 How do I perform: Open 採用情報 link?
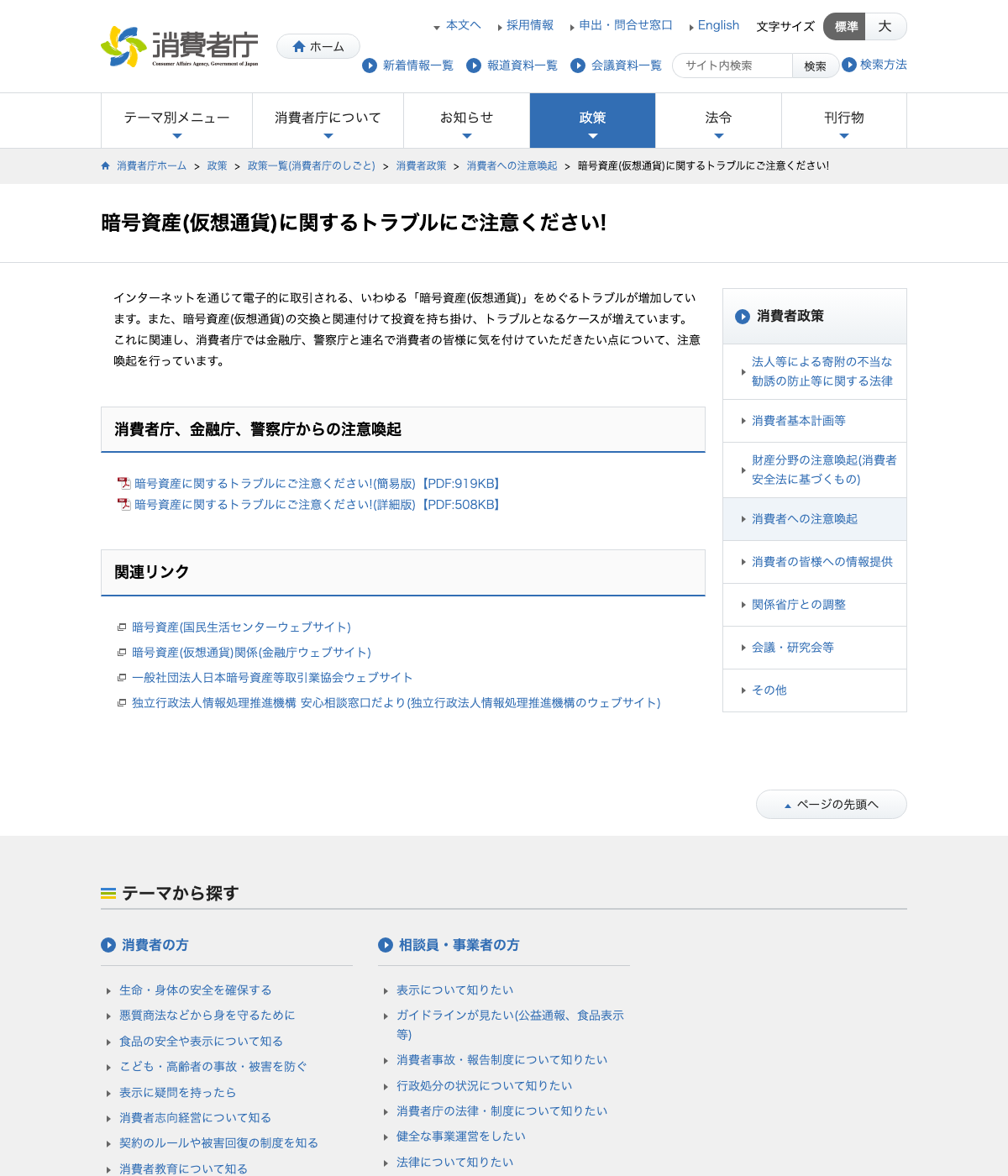[529, 25]
